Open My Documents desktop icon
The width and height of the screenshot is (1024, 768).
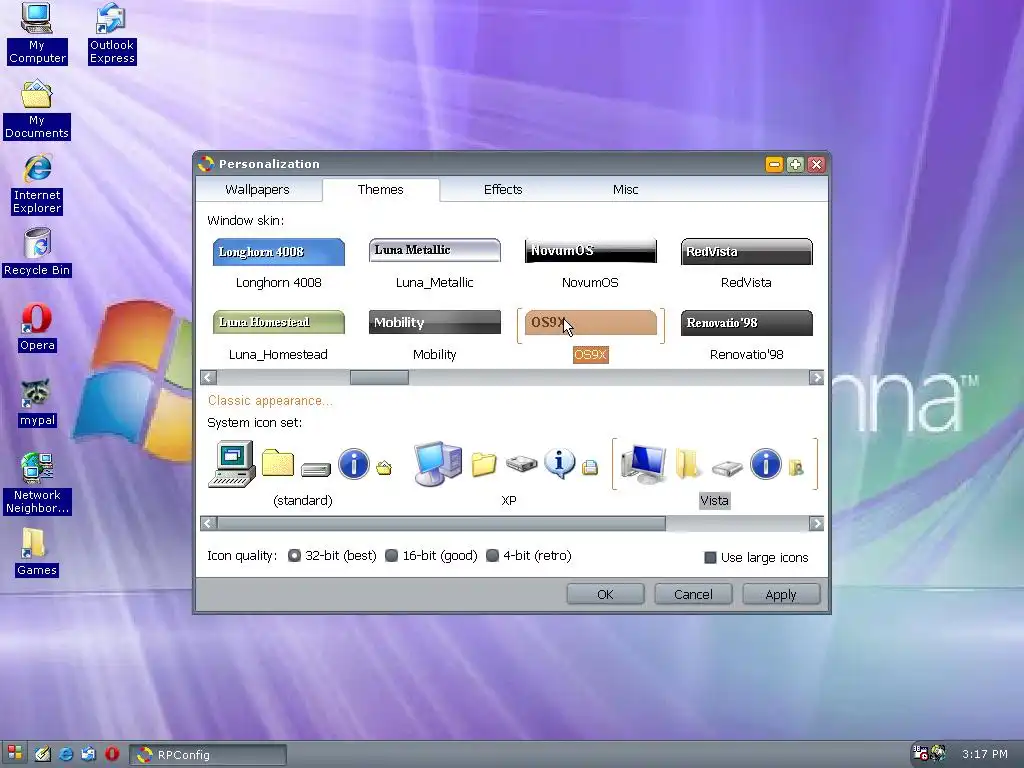37,109
